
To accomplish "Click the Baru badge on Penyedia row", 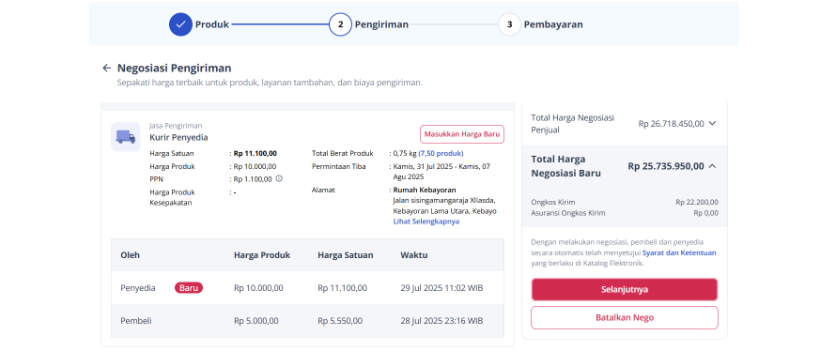I will tap(189, 288).
